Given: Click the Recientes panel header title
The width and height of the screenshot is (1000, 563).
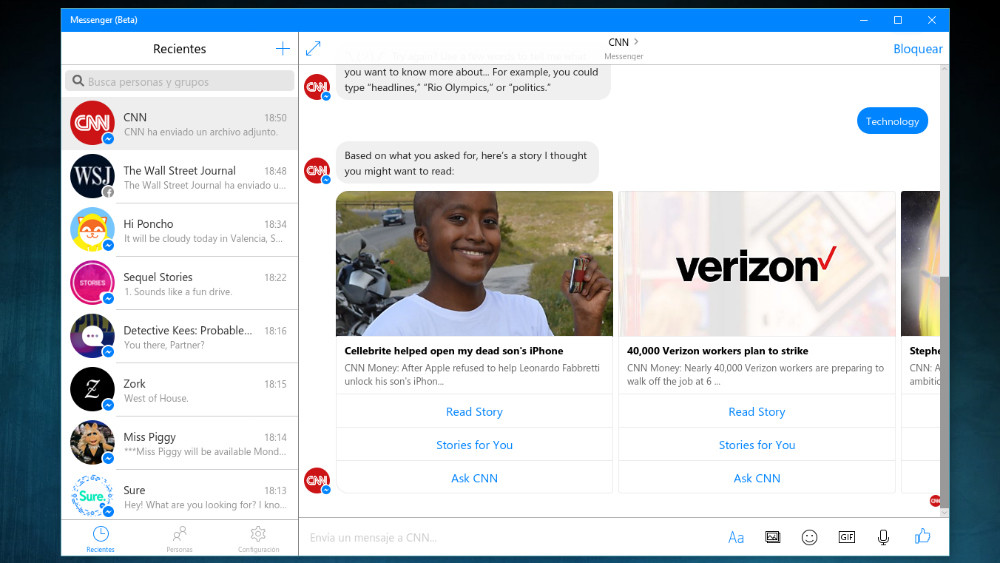Looking at the screenshot, I should 180,48.
